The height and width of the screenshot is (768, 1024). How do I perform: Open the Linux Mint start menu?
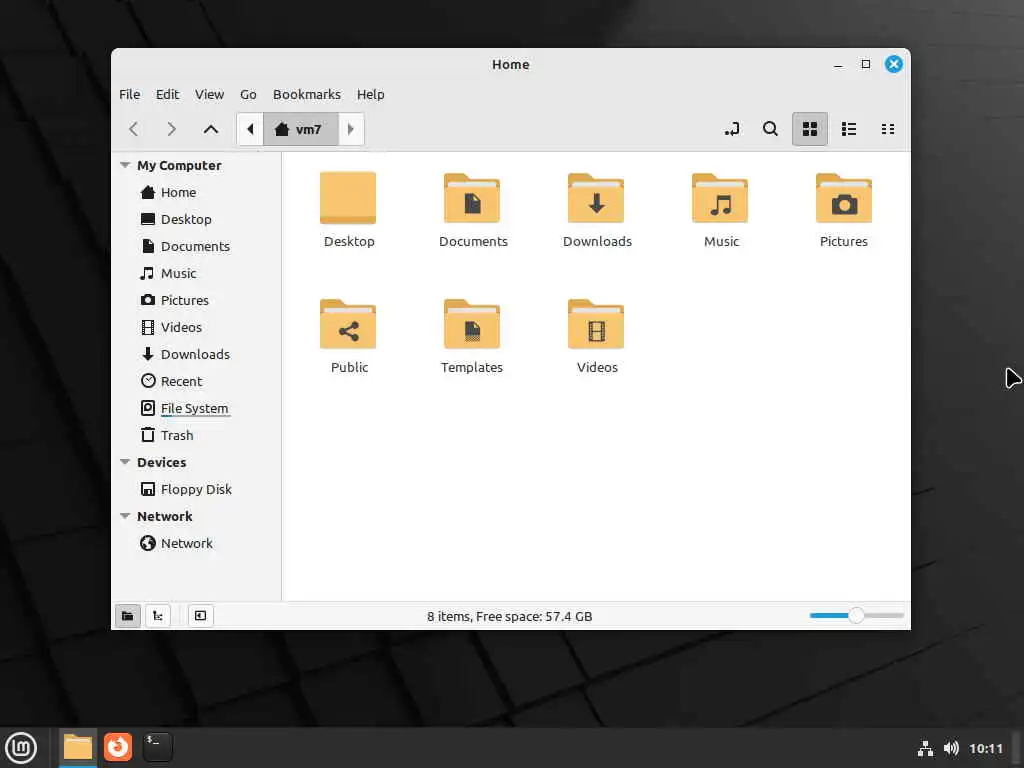pyautogui.click(x=21, y=748)
